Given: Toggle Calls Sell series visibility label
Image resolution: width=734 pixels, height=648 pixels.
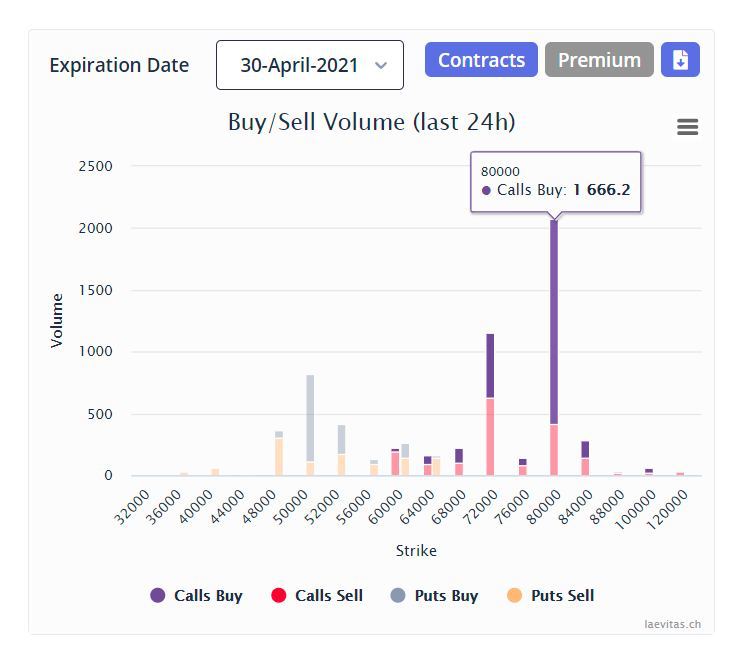Looking at the screenshot, I should (328, 595).
